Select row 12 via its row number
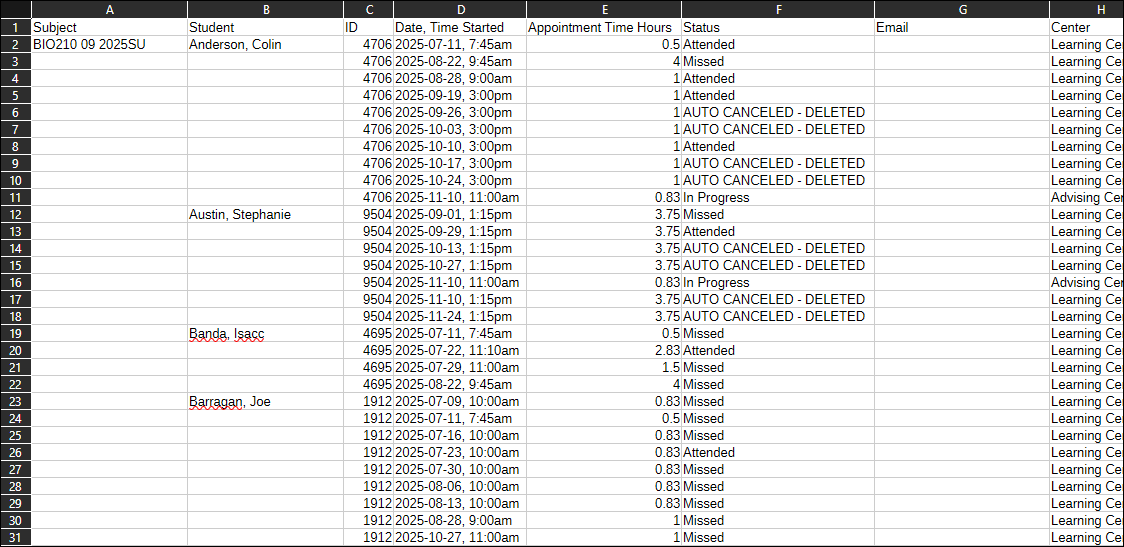The image size is (1124, 547). (15, 214)
